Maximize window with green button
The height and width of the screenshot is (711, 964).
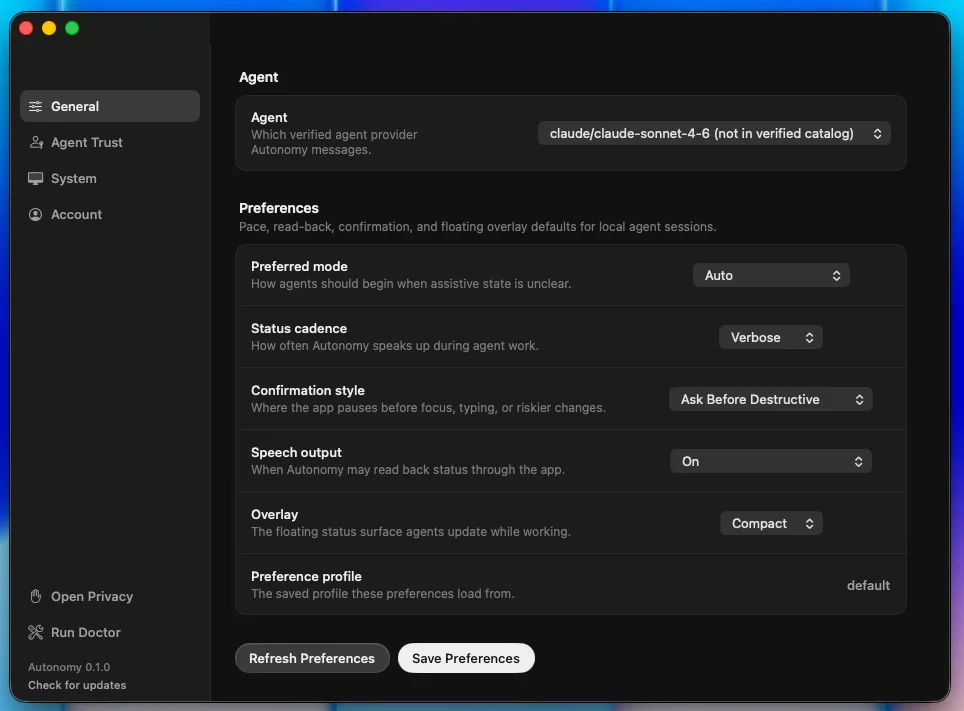click(x=72, y=28)
